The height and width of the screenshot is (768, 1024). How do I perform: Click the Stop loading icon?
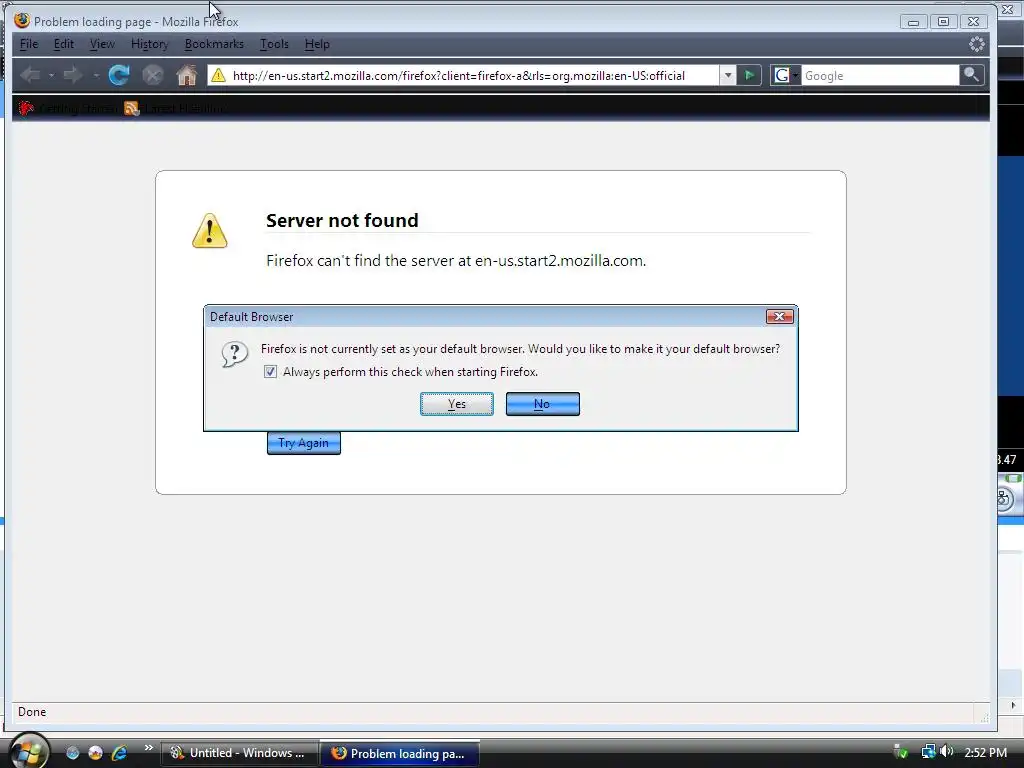[x=153, y=75]
